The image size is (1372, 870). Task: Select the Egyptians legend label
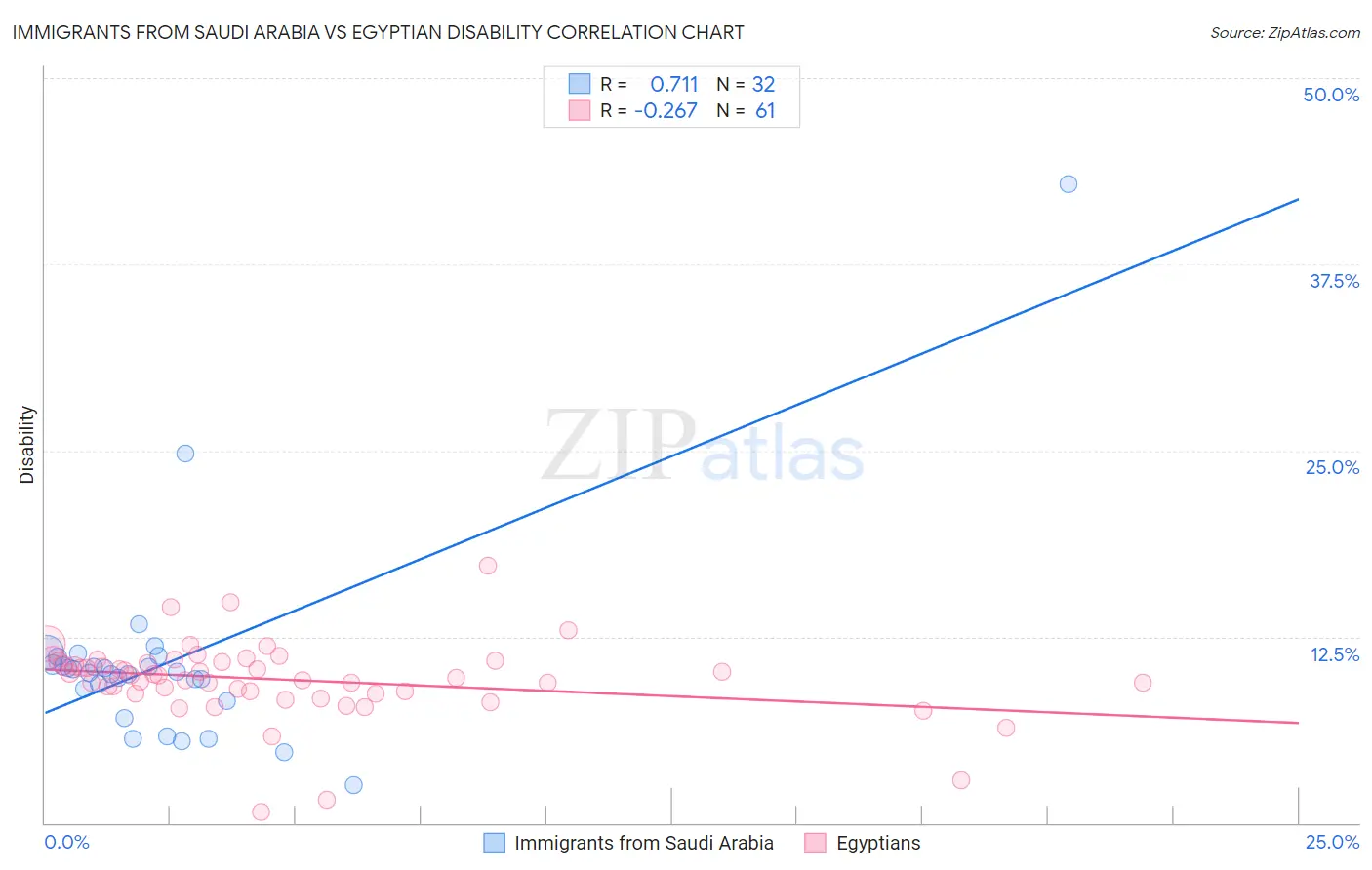(878, 843)
